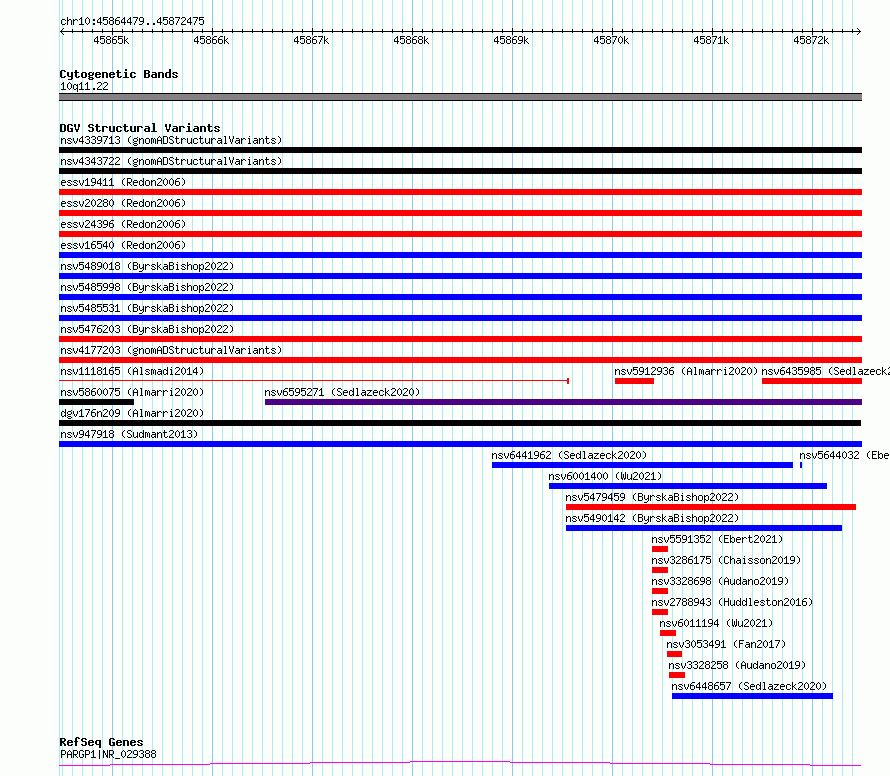Image resolution: width=890 pixels, height=776 pixels.
Task: Open nsv5912936 (Almarri2020) label
Action: pyautogui.click(x=686, y=371)
